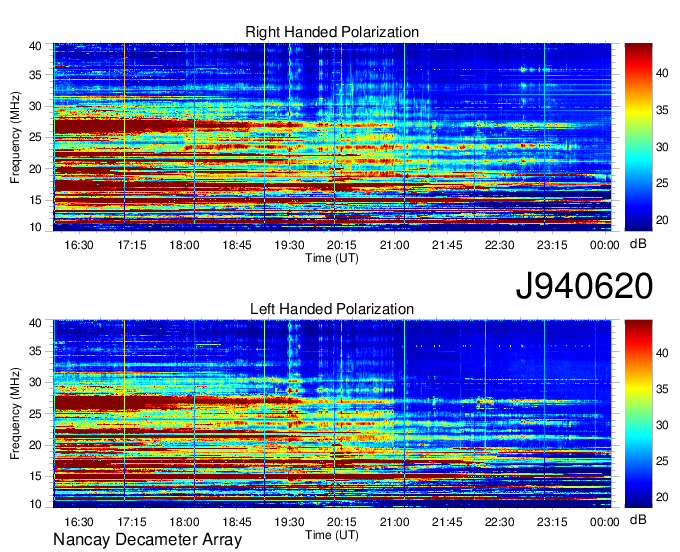Click "Frequency (MHz)" axis label of Right Handed plot
Viewport: 680px width, 552px height.
click(15, 137)
